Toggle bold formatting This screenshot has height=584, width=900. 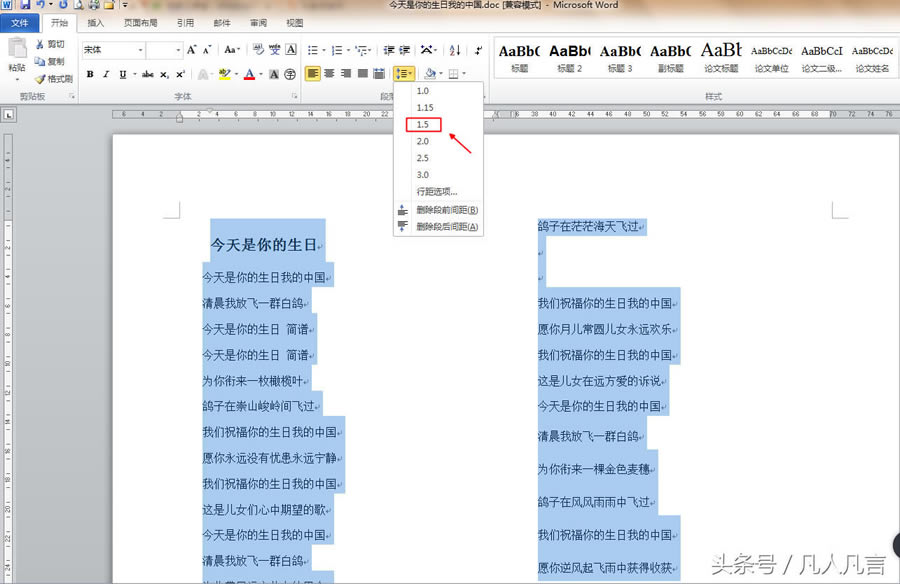pyautogui.click(x=90, y=74)
